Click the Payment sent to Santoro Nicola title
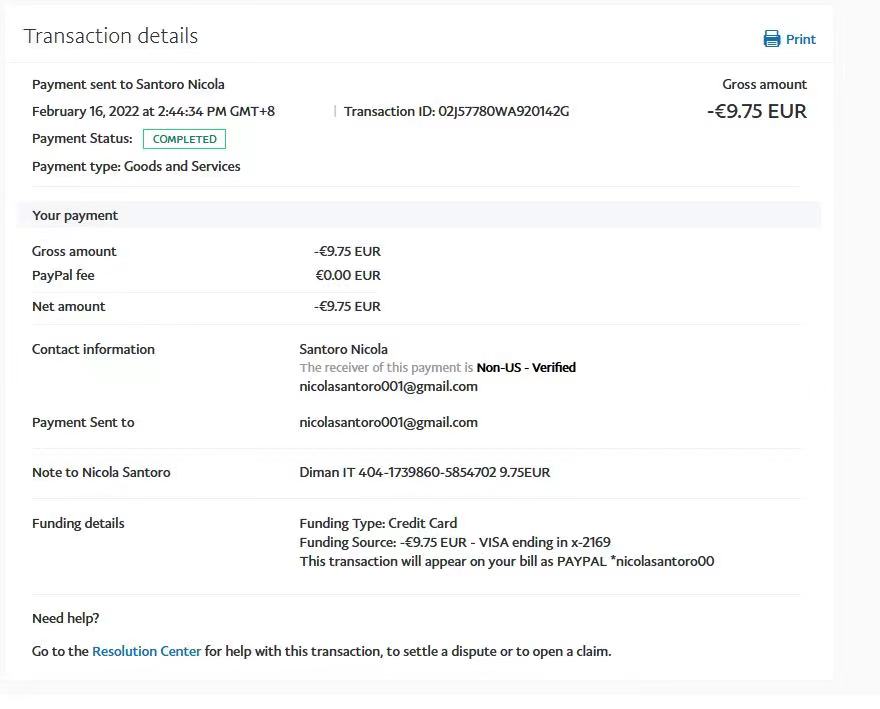 coord(128,85)
